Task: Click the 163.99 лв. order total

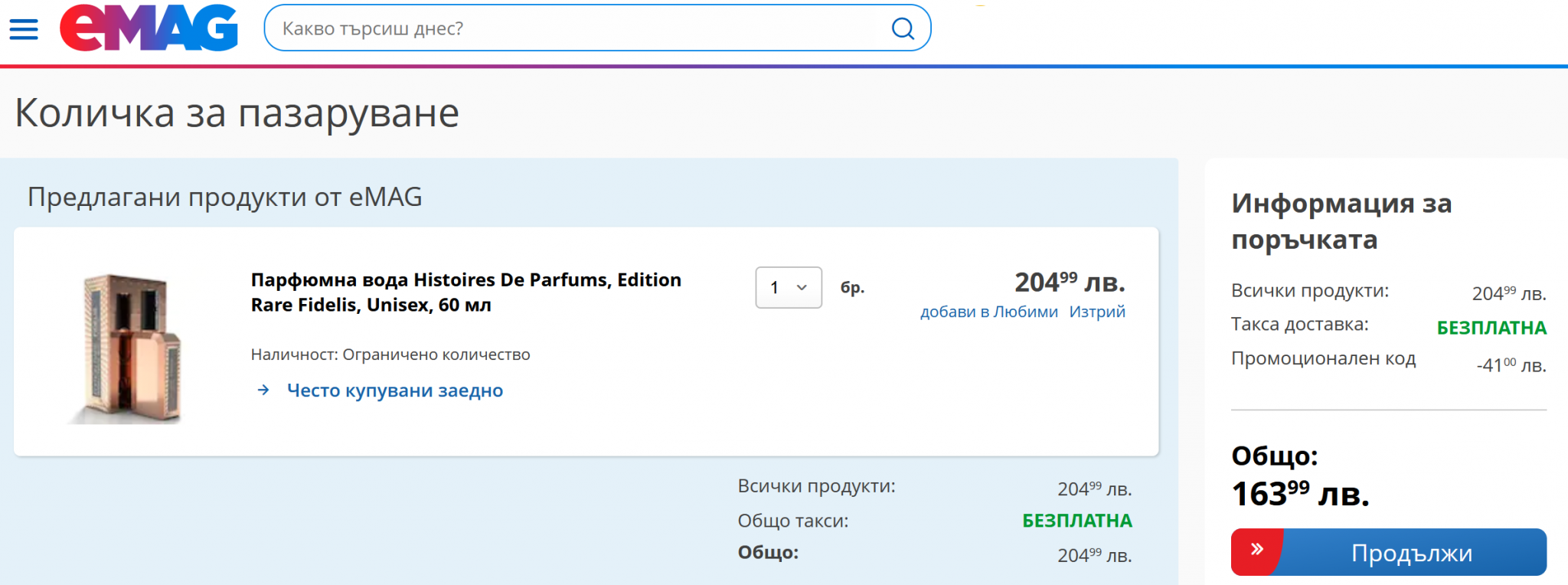Action: 1299,494
